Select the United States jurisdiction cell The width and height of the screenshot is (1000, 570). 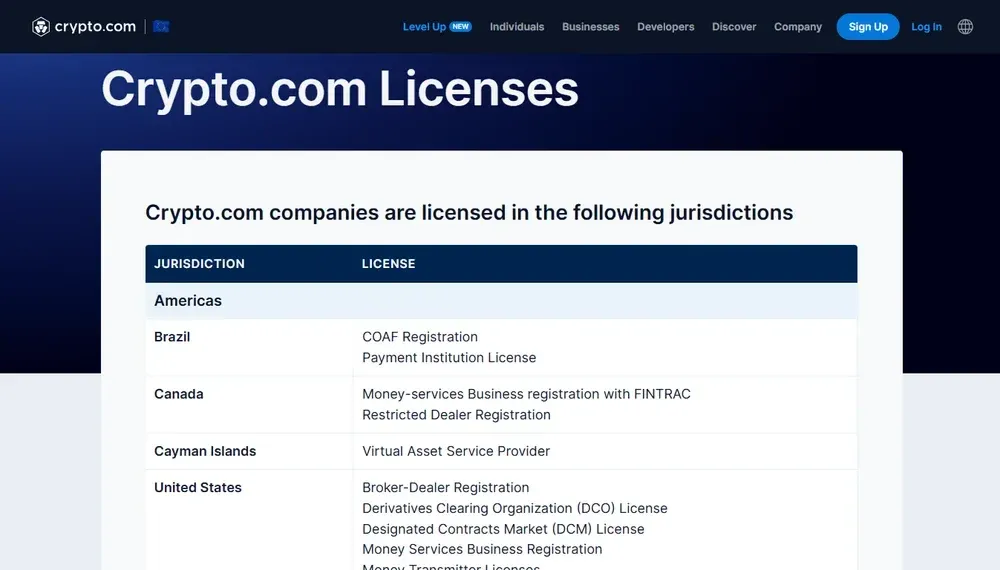[249, 520]
